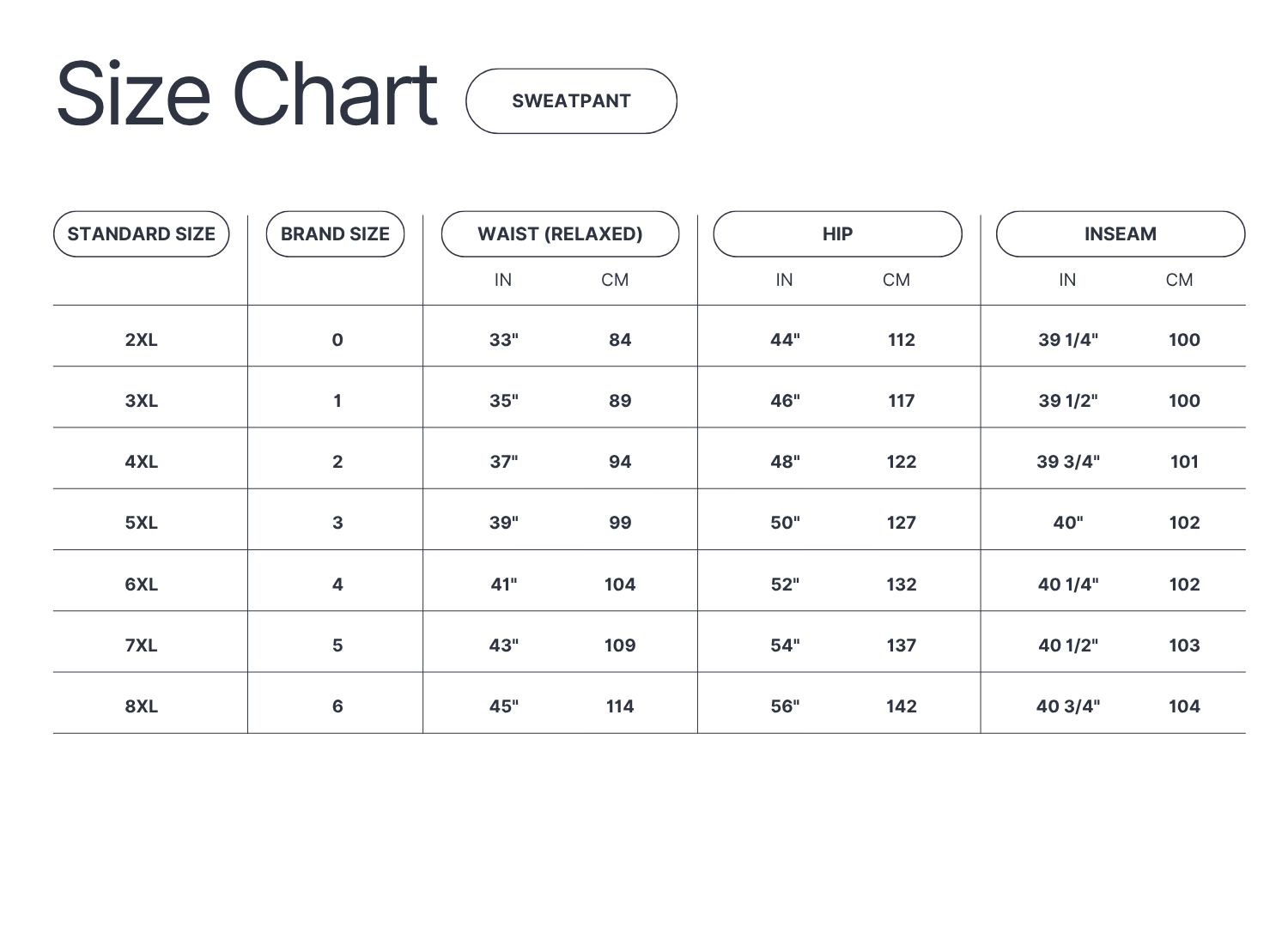The image size is (1288, 927).
Task: Click the Size Chart title text
Action: 247,94
